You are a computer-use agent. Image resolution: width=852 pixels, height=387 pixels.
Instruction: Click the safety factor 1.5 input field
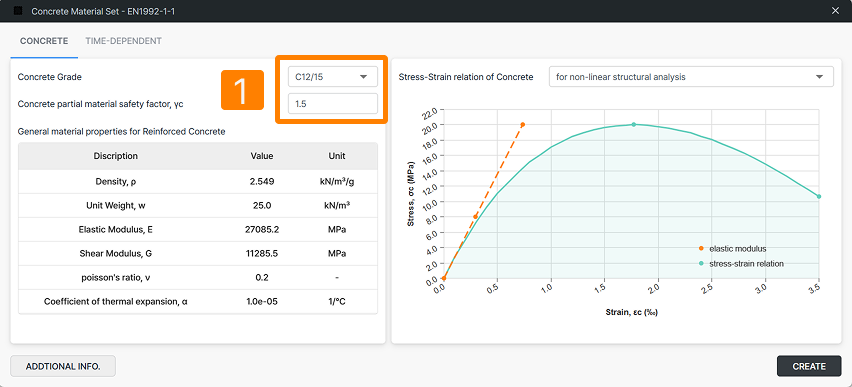333,103
